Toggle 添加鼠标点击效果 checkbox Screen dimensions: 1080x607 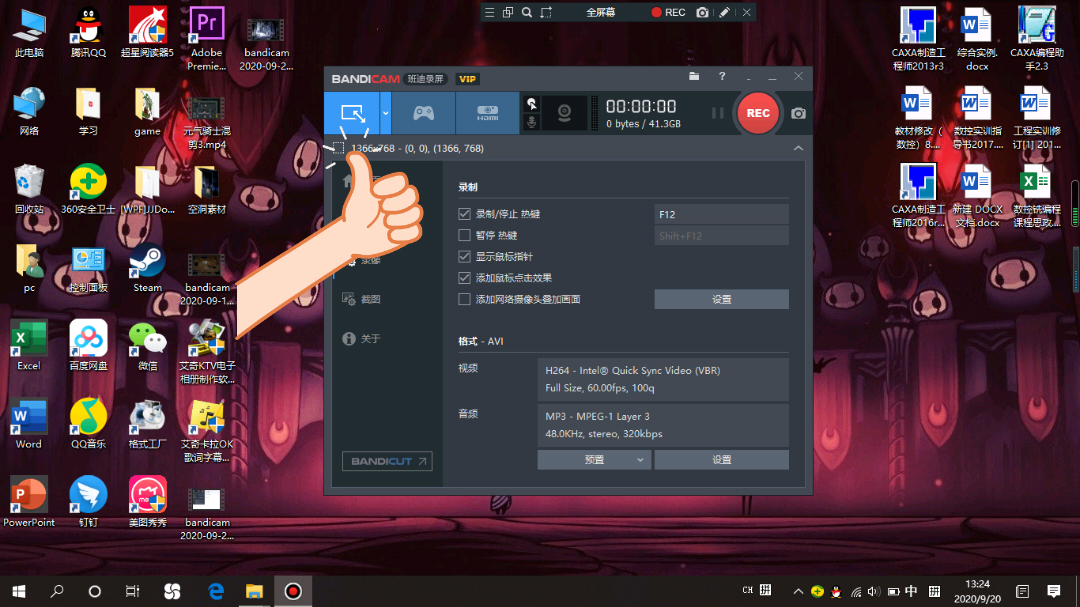(x=464, y=278)
